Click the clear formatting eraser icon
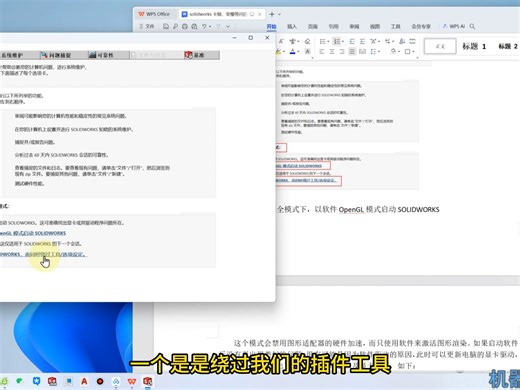520x390 pixels. pos(307,41)
